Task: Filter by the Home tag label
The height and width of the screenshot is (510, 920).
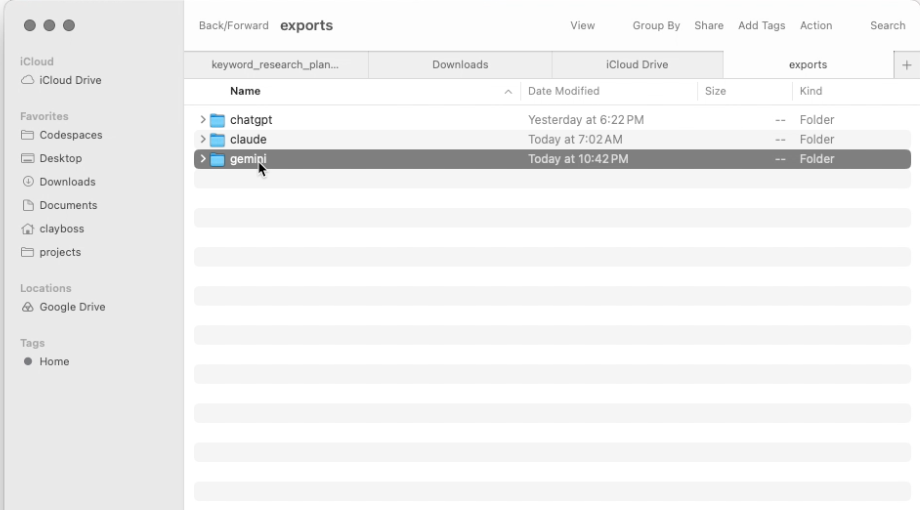Action: pyautogui.click(x=54, y=362)
